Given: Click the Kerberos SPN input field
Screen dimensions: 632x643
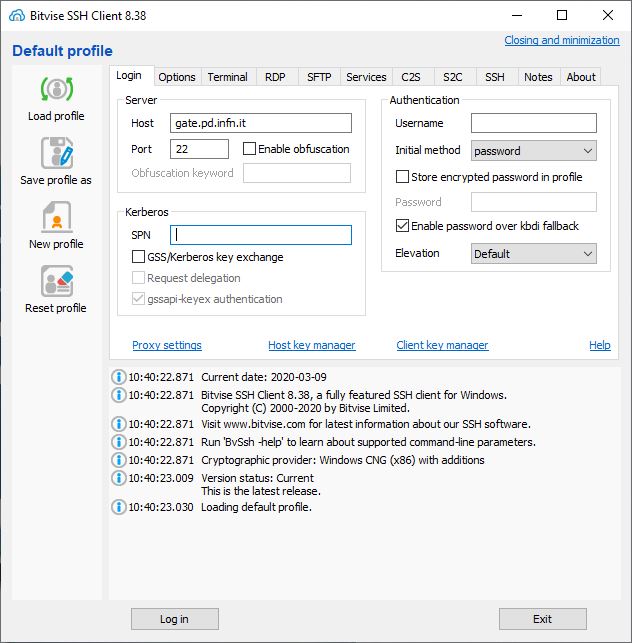Looking at the screenshot, I should [261, 235].
